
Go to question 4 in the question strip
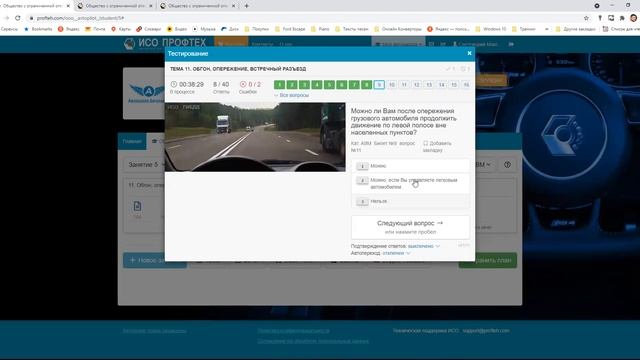pyautogui.click(x=317, y=84)
